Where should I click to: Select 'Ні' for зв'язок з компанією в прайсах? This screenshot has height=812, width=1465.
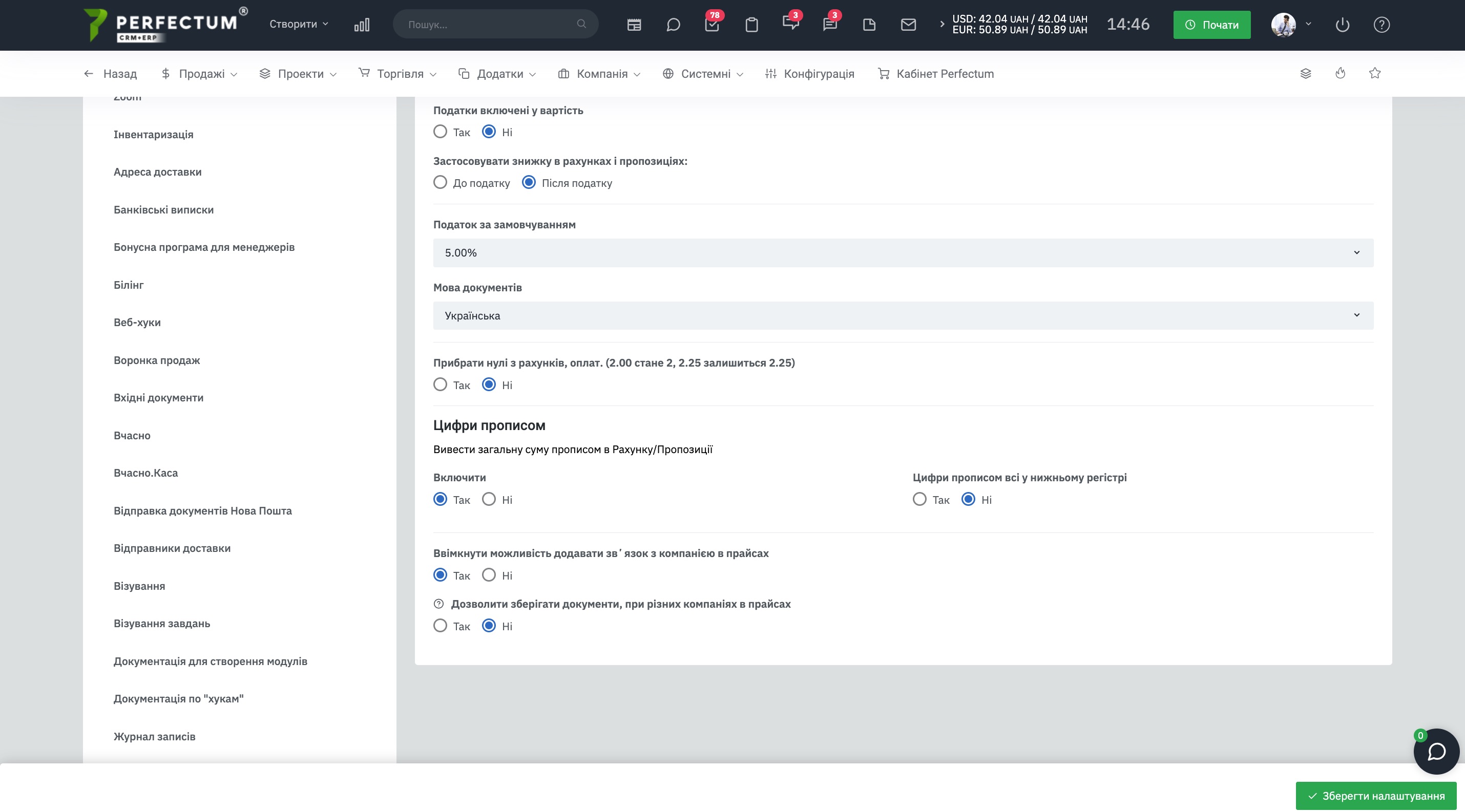489,575
